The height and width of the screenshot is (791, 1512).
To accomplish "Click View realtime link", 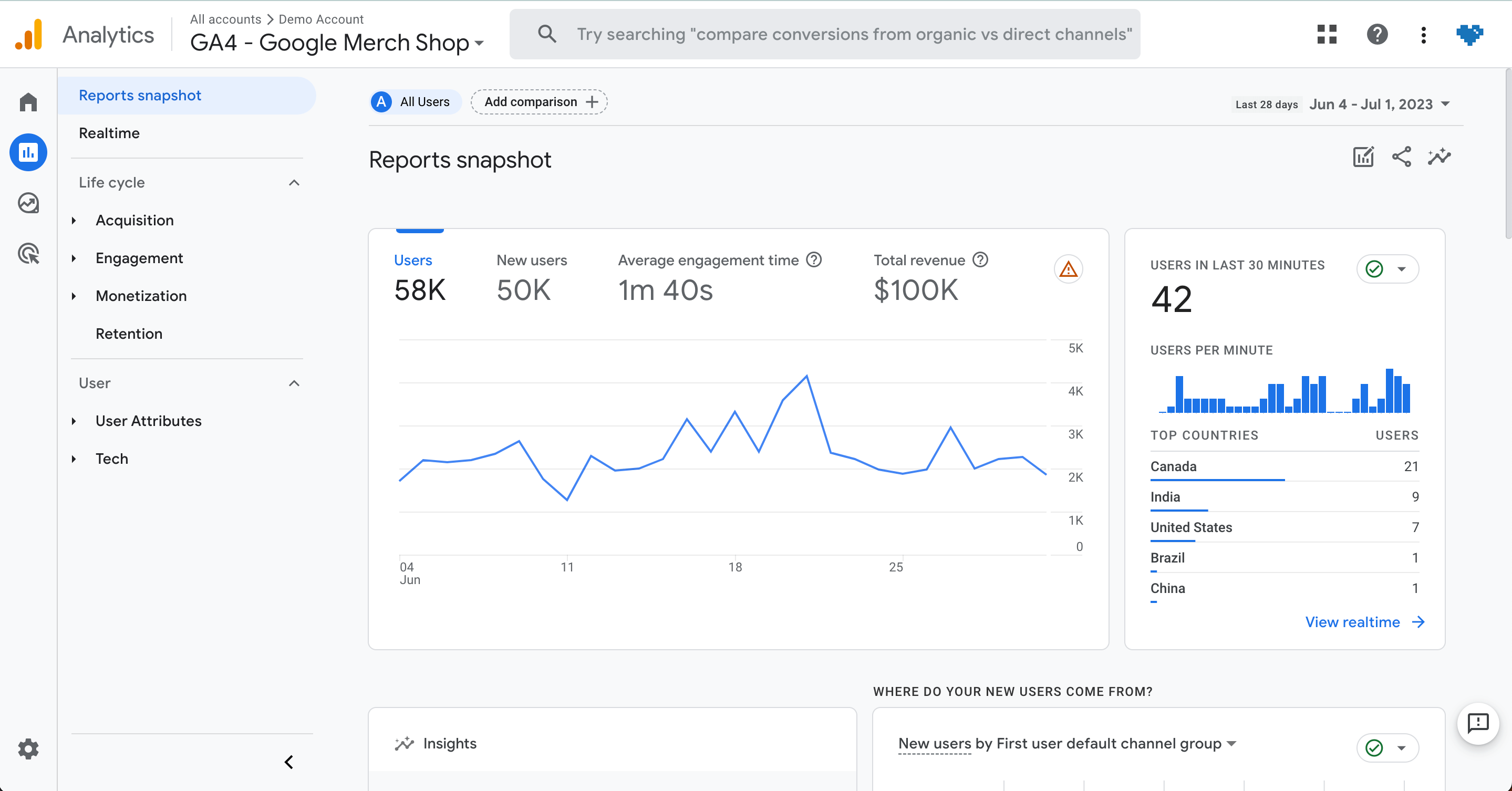I will point(1365,622).
